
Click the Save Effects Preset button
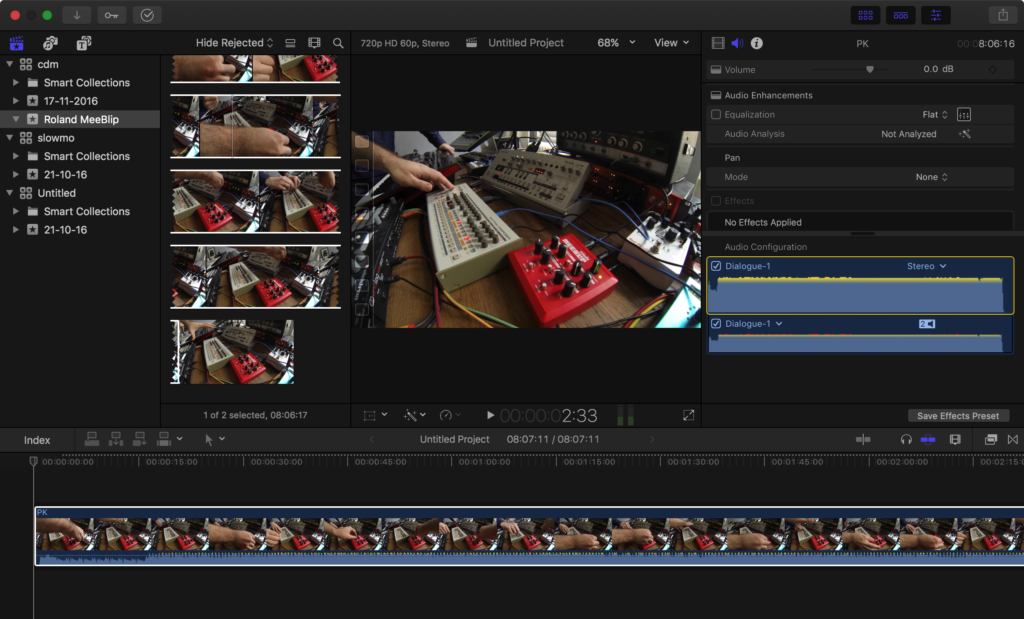[958, 416]
